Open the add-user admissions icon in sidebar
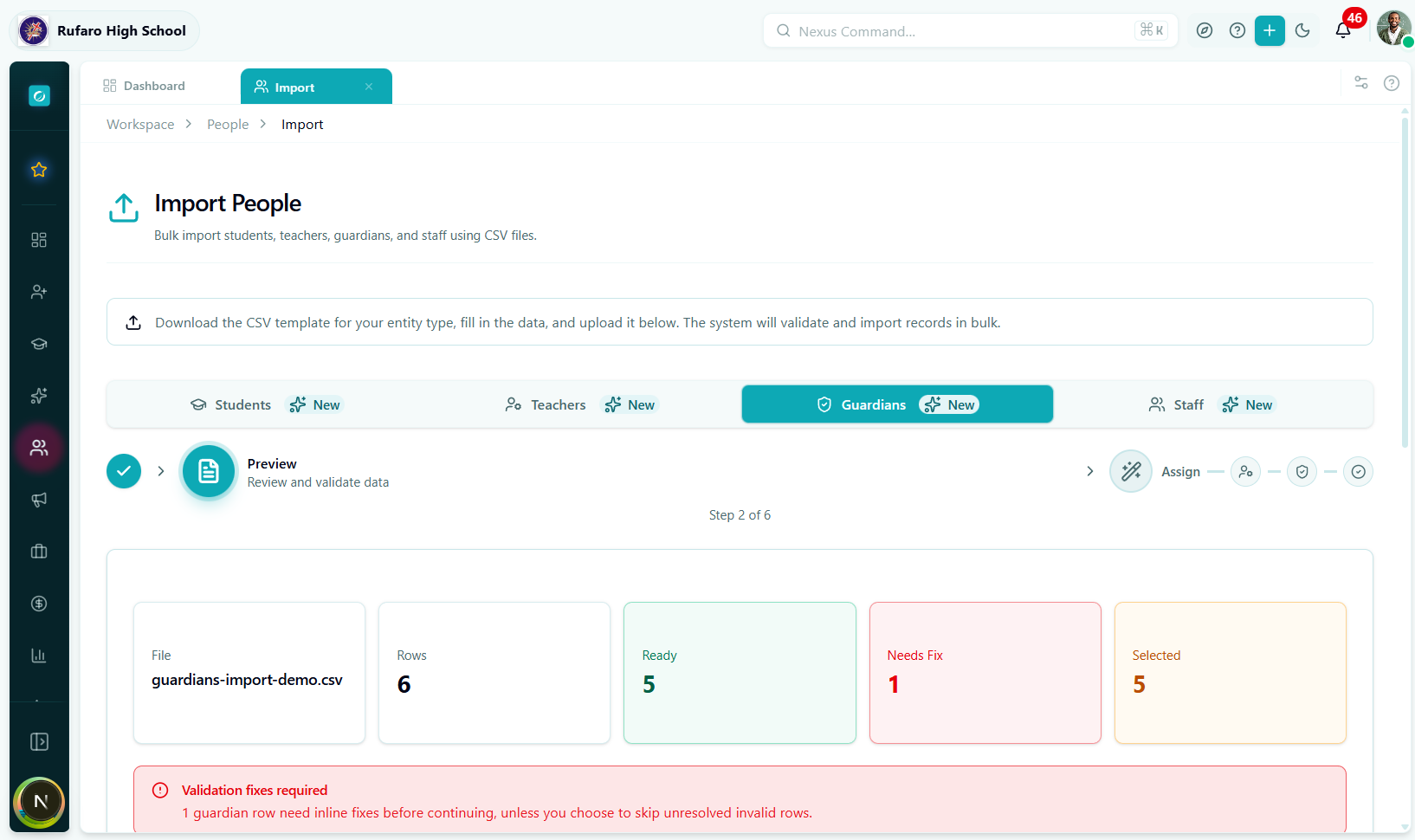The width and height of the screenshot is (1415, 840). [39, 292]
